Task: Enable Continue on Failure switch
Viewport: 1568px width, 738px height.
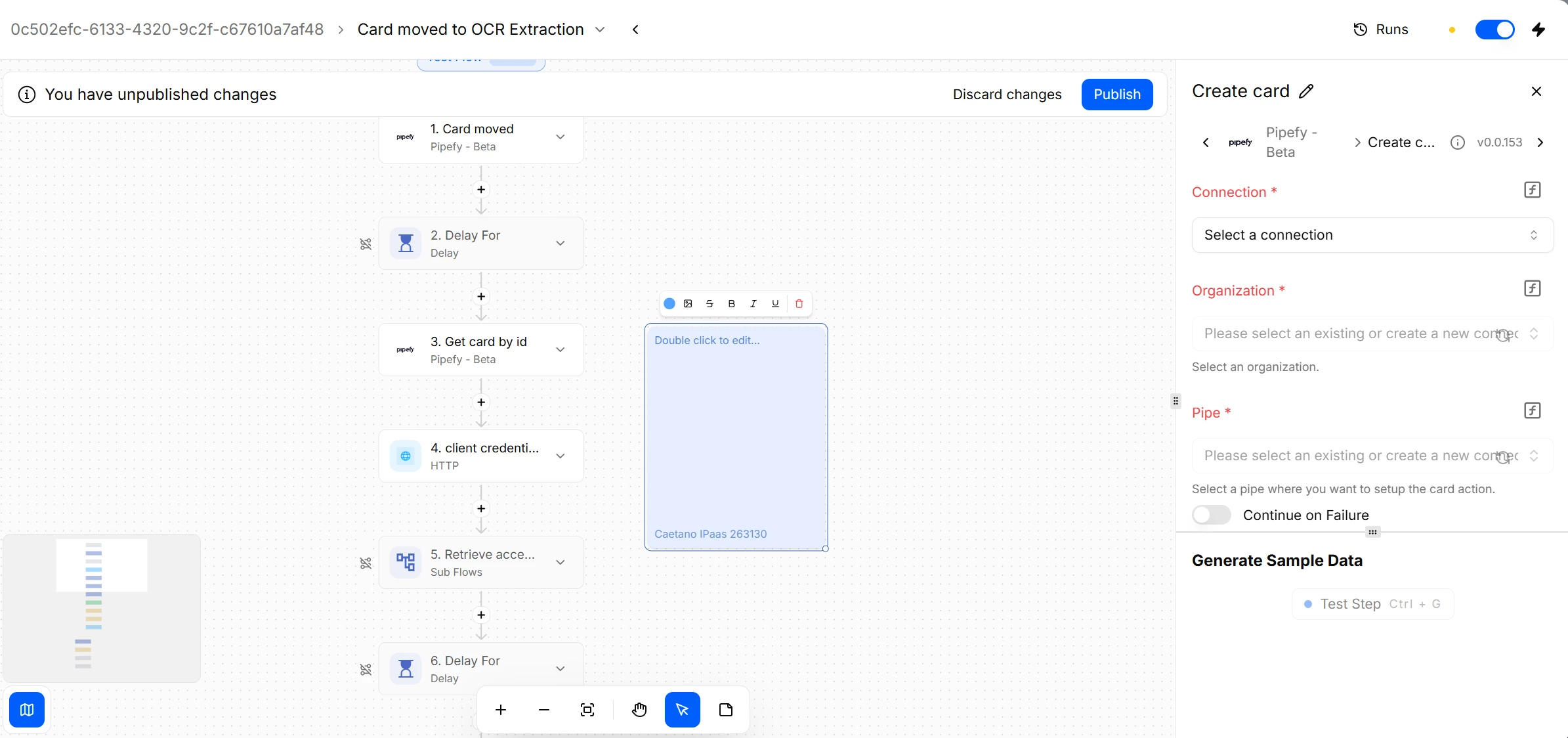Action: (x=1212, y=515)
